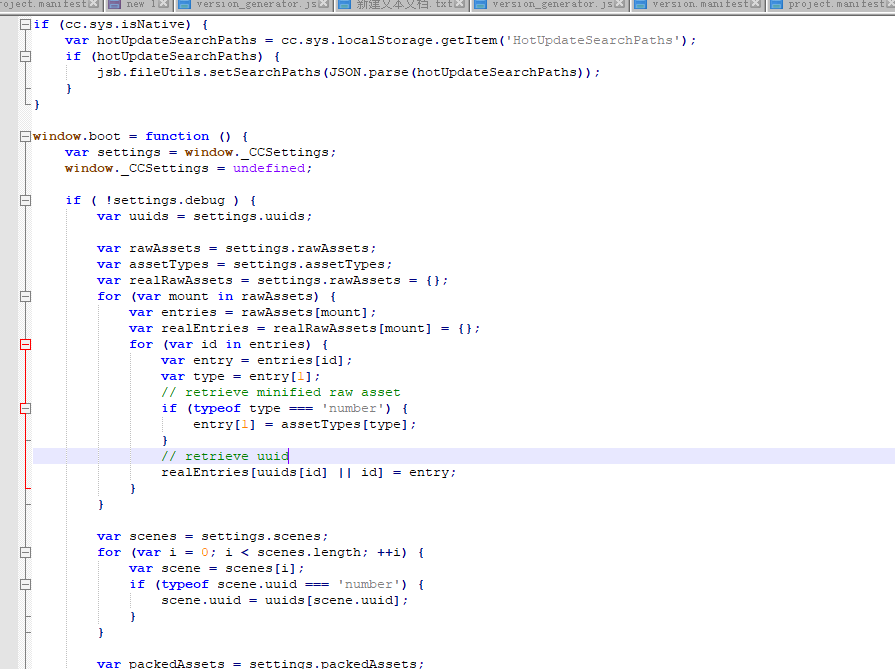Click 'var packedAssets = settings.packedAssets;' line
Screen dimensions: 895x669
[260, 663]
